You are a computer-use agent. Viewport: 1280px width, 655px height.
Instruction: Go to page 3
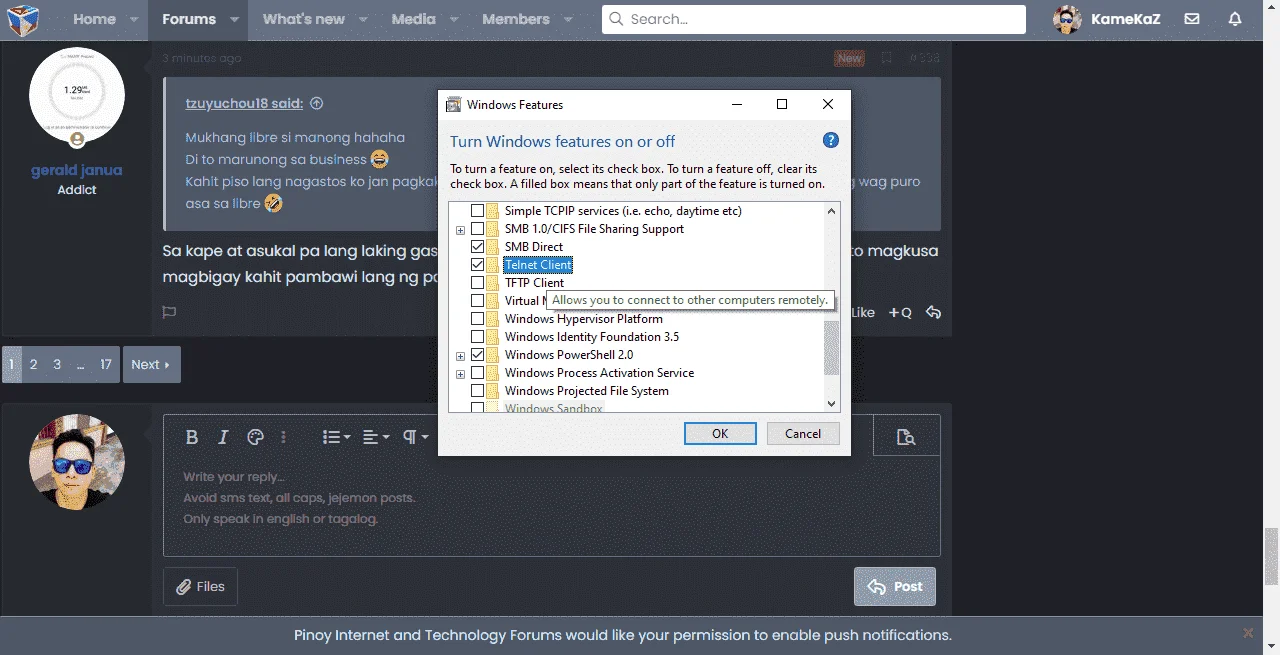pos(57,364)
